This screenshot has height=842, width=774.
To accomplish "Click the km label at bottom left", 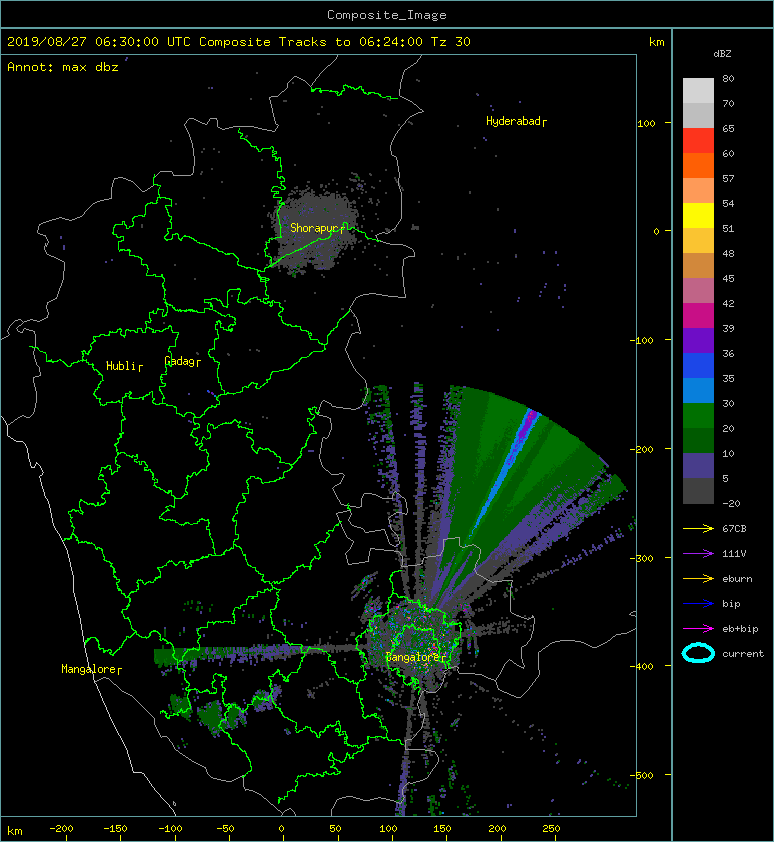I will pos(15,831).
